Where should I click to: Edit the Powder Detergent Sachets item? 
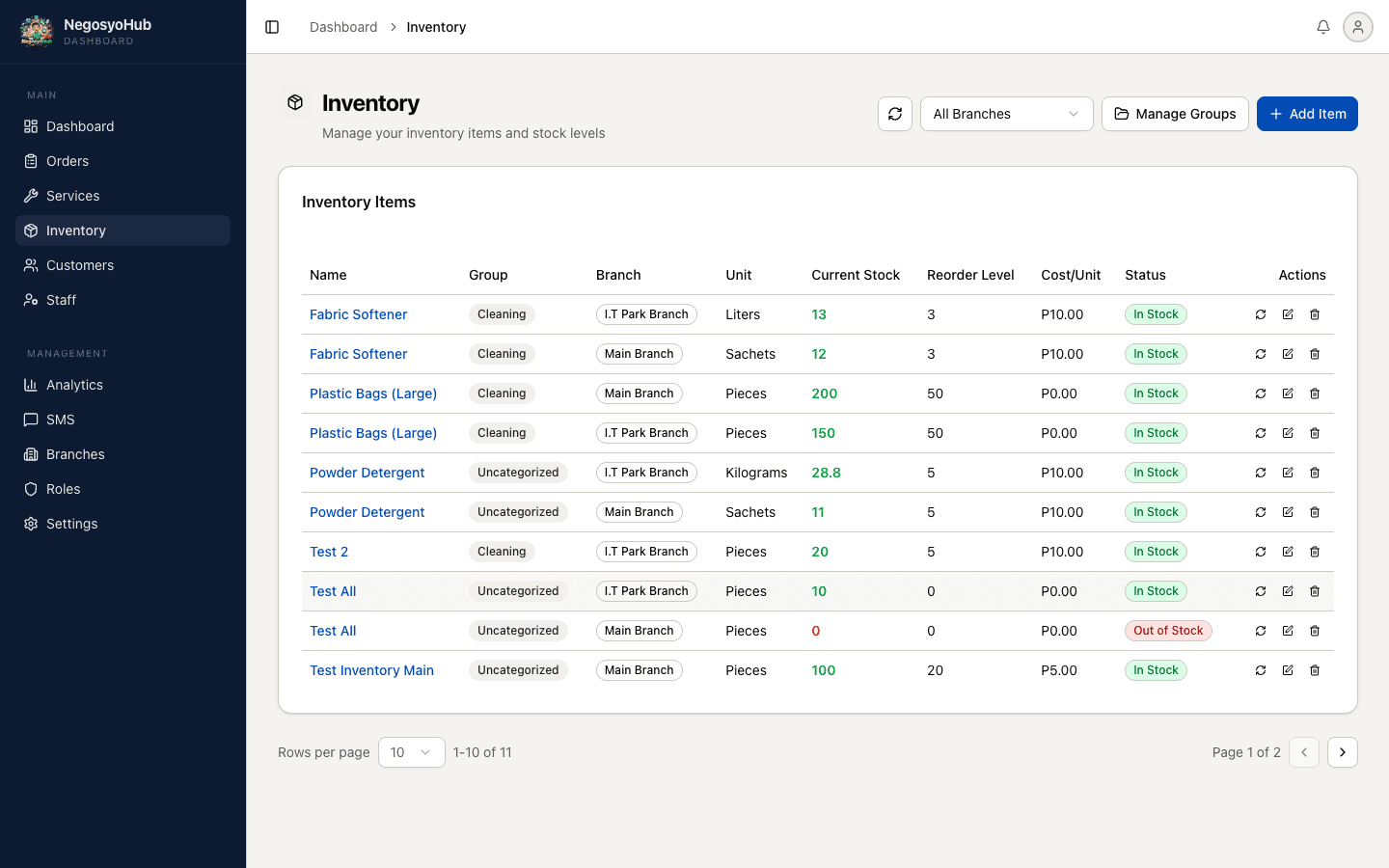click(x=1288, y=512)
